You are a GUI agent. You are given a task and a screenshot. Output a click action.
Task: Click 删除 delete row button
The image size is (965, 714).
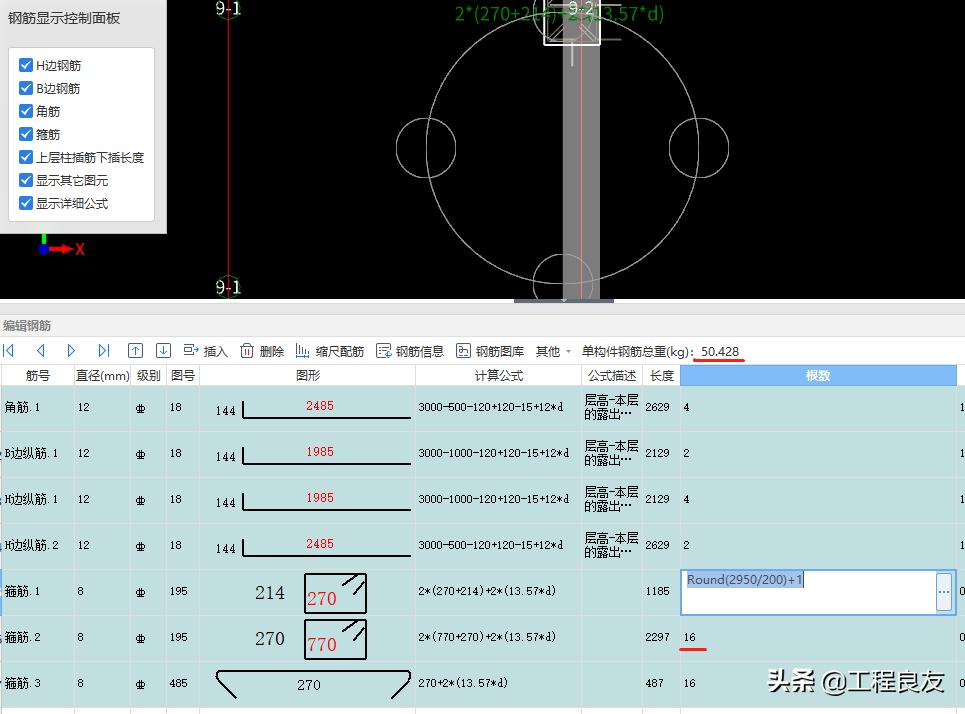[262, 351]
